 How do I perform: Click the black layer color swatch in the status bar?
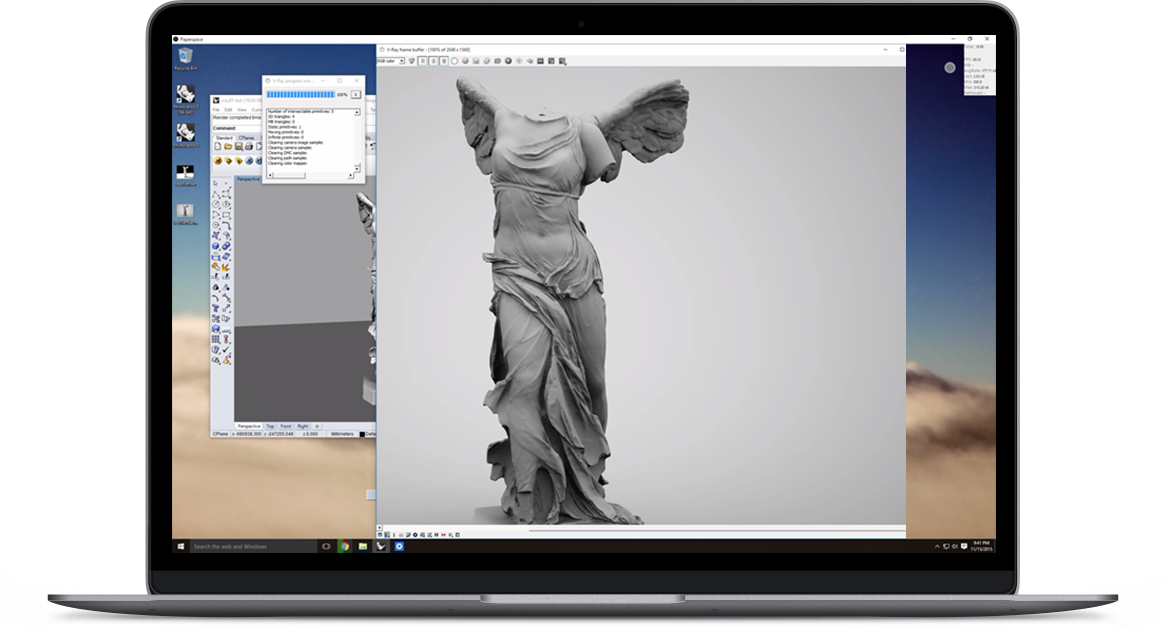pyautogui.click(x=362, y=434)
